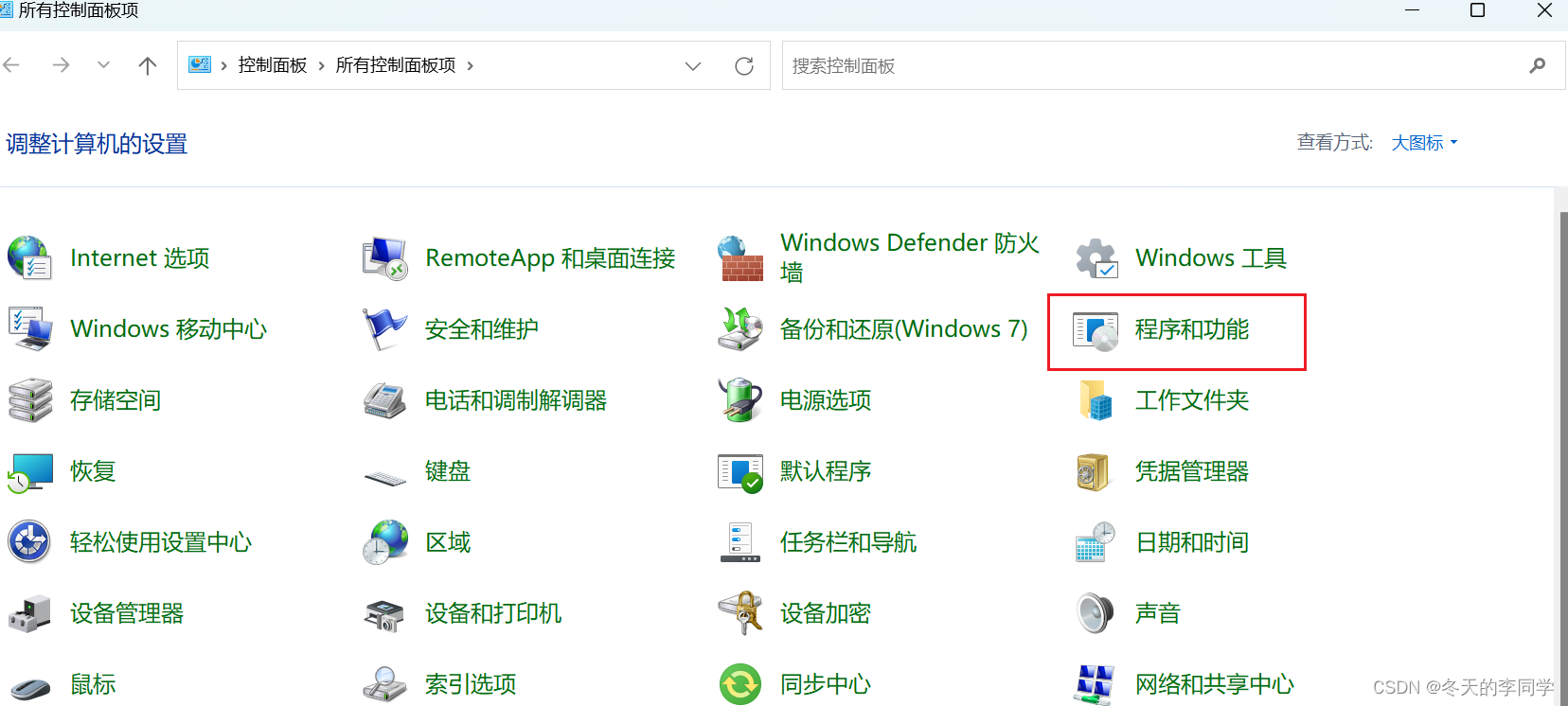Viewport: 1568px width, 706px height.
Task: Select the 所有控制面板项 breadcrumb item
Action: [396, 65]
